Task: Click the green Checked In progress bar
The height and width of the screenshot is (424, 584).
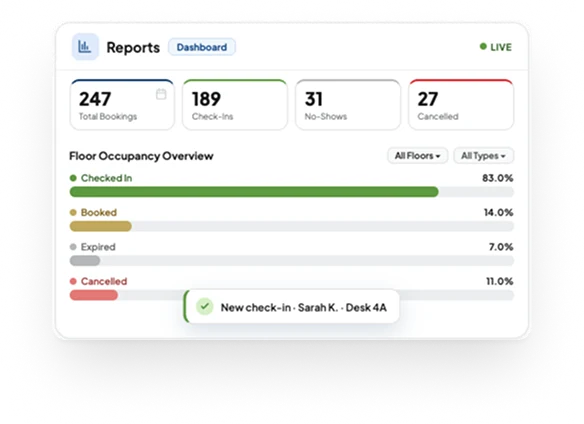Action: point(254,192)
